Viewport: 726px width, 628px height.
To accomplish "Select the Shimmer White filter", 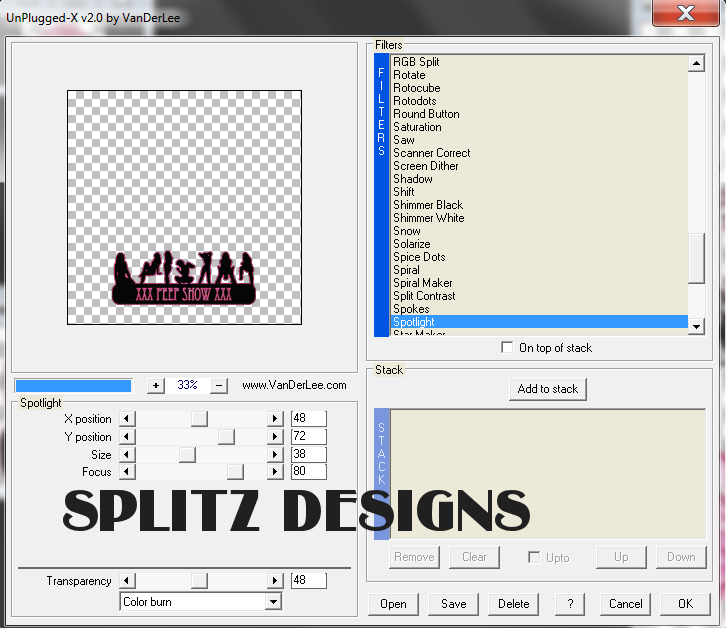I will coord(539,218).
